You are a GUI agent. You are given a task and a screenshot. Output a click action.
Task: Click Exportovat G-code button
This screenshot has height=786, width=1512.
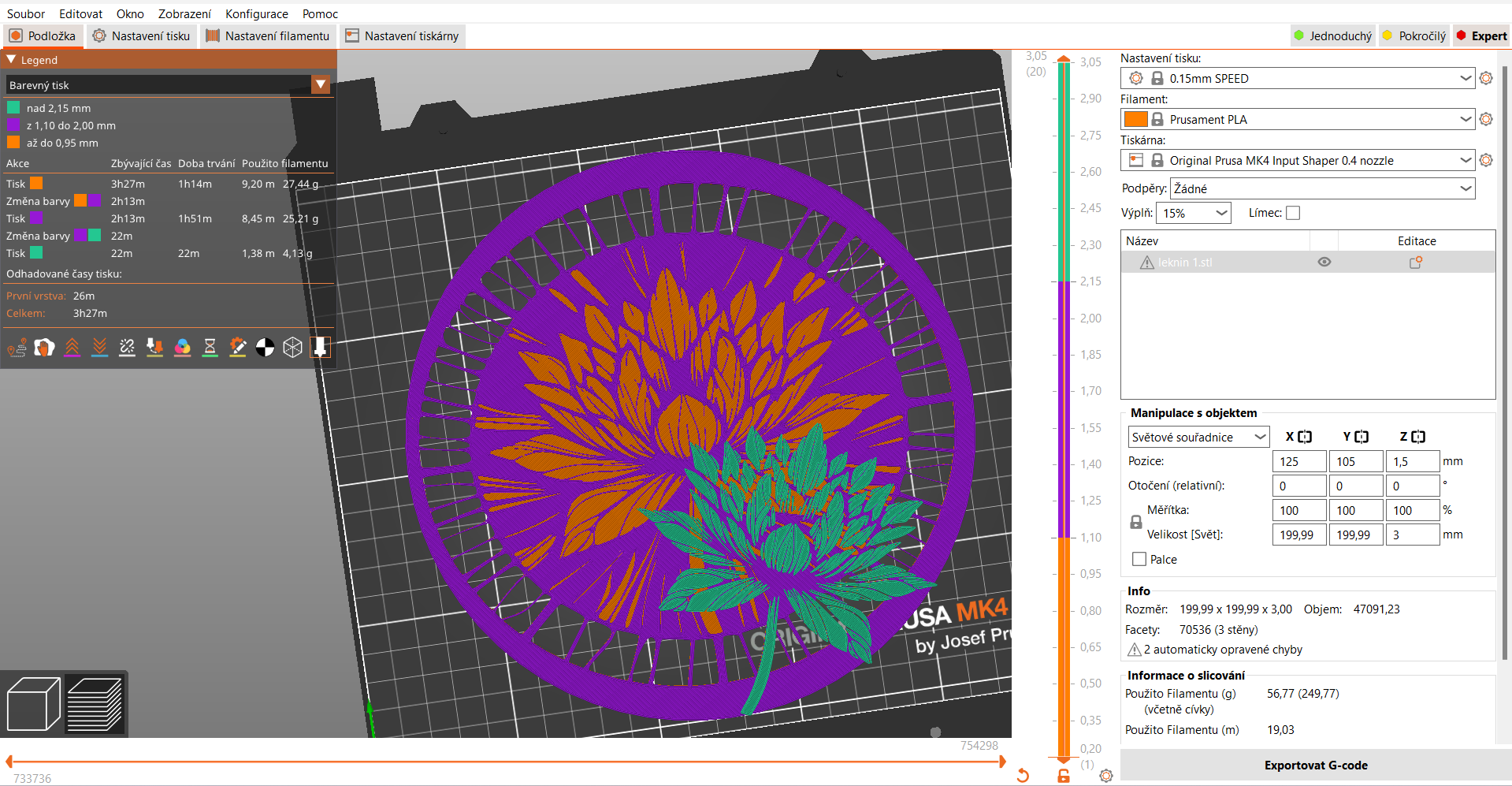(x=1316, y=765)
